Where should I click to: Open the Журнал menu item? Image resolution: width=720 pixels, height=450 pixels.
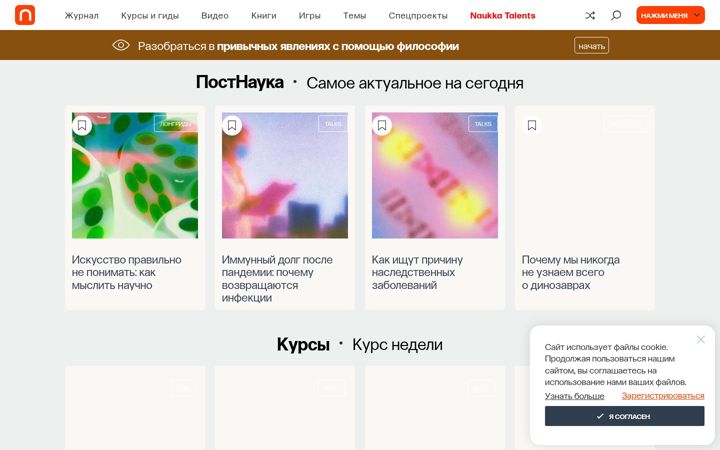pyautogui.click(x=81, y=16)
